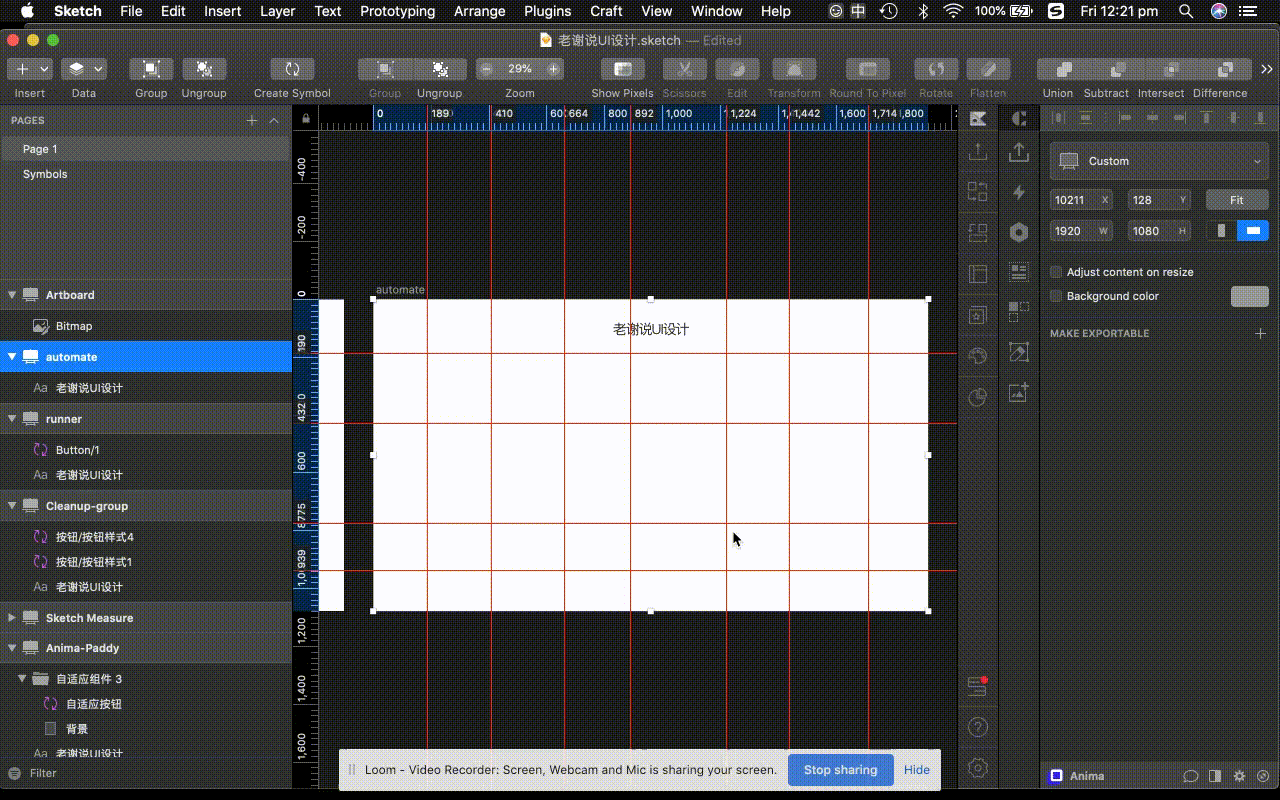Click the automate artboard title on canvas
Image resolution: width=1280 pixels, height=800 pixels.
pyautogui.click(x=400, y=290)
